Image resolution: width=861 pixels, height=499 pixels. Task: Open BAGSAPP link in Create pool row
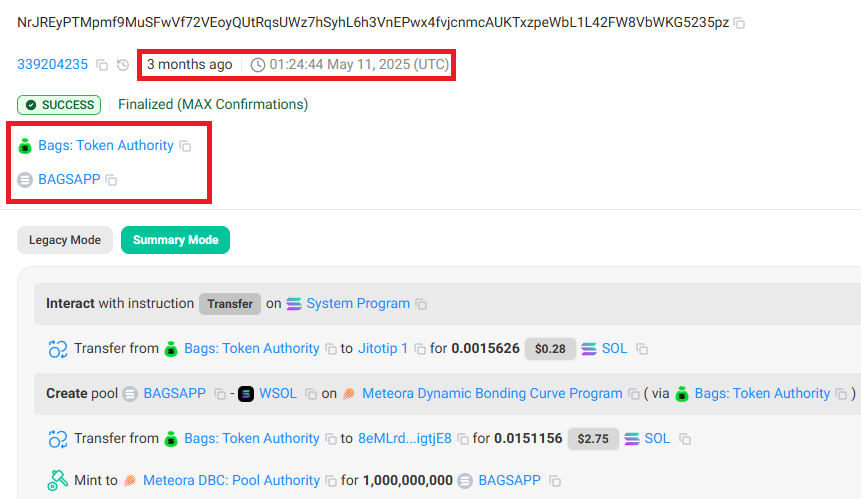[x=175, y=394]
